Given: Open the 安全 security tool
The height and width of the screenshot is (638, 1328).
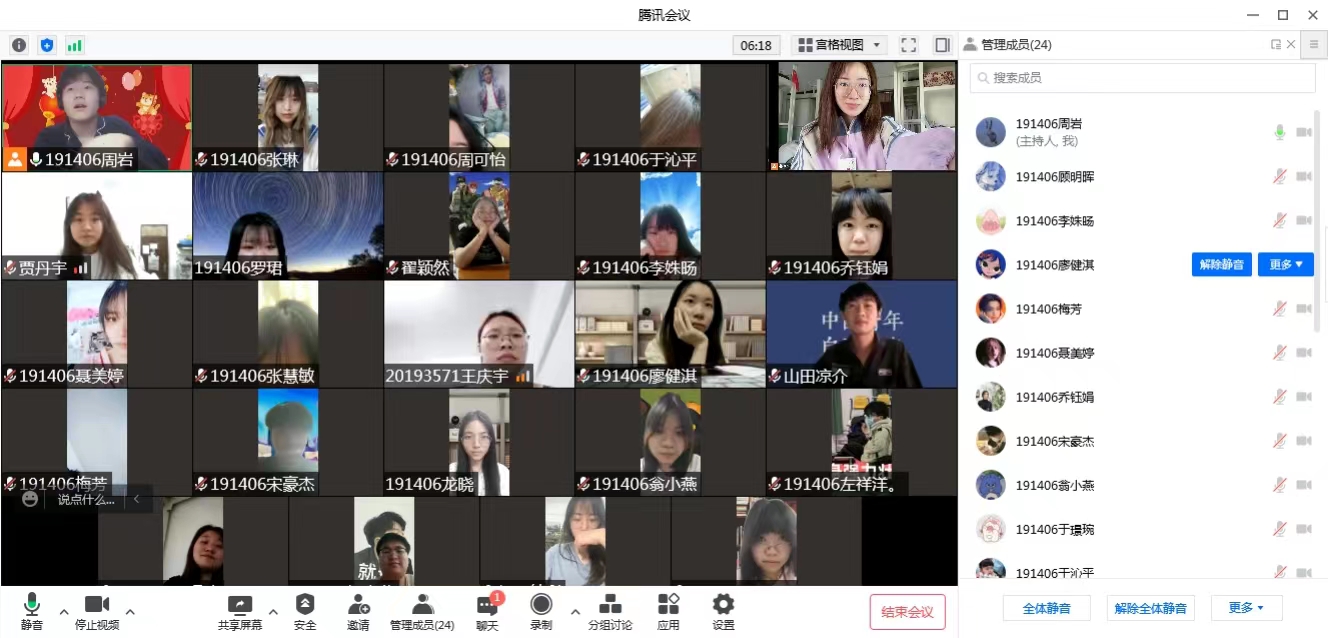Looking at the screenshot, I should click(305, 610).
